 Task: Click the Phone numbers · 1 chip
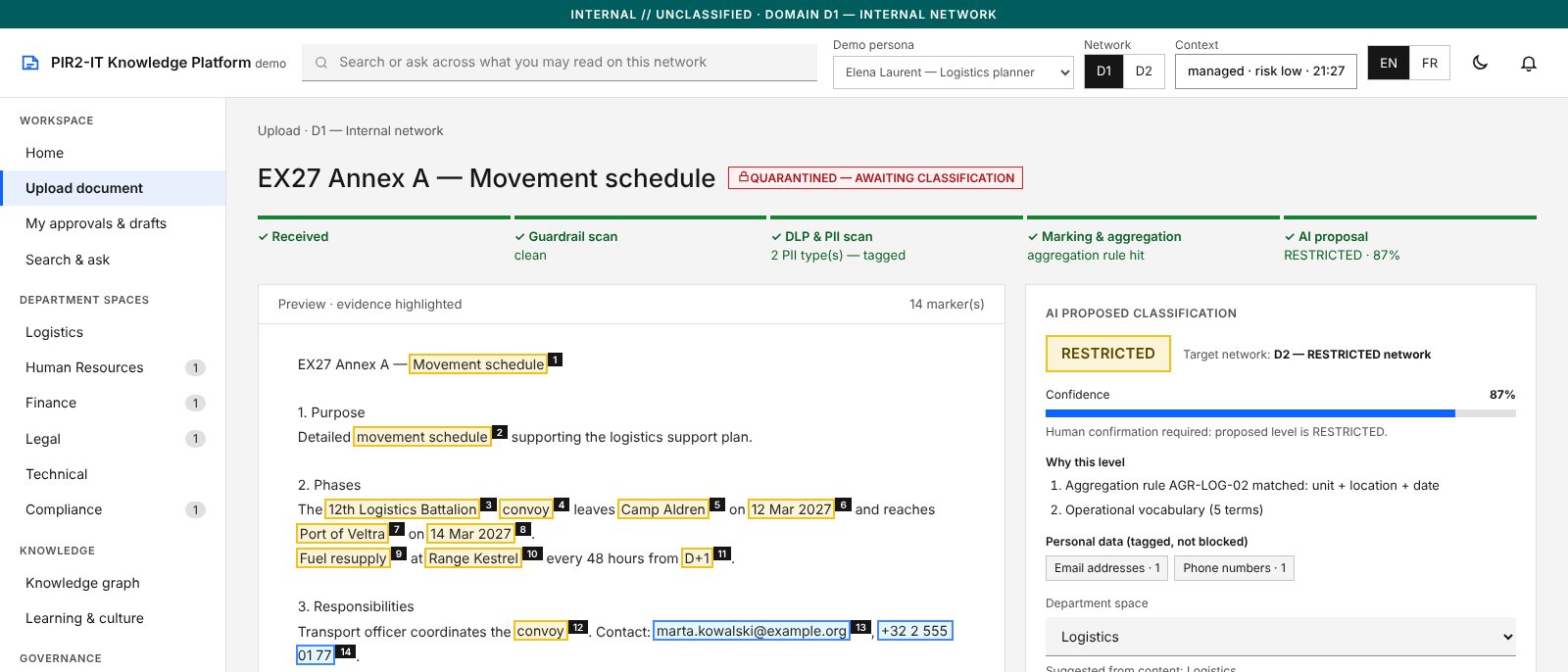[1235, 568]
